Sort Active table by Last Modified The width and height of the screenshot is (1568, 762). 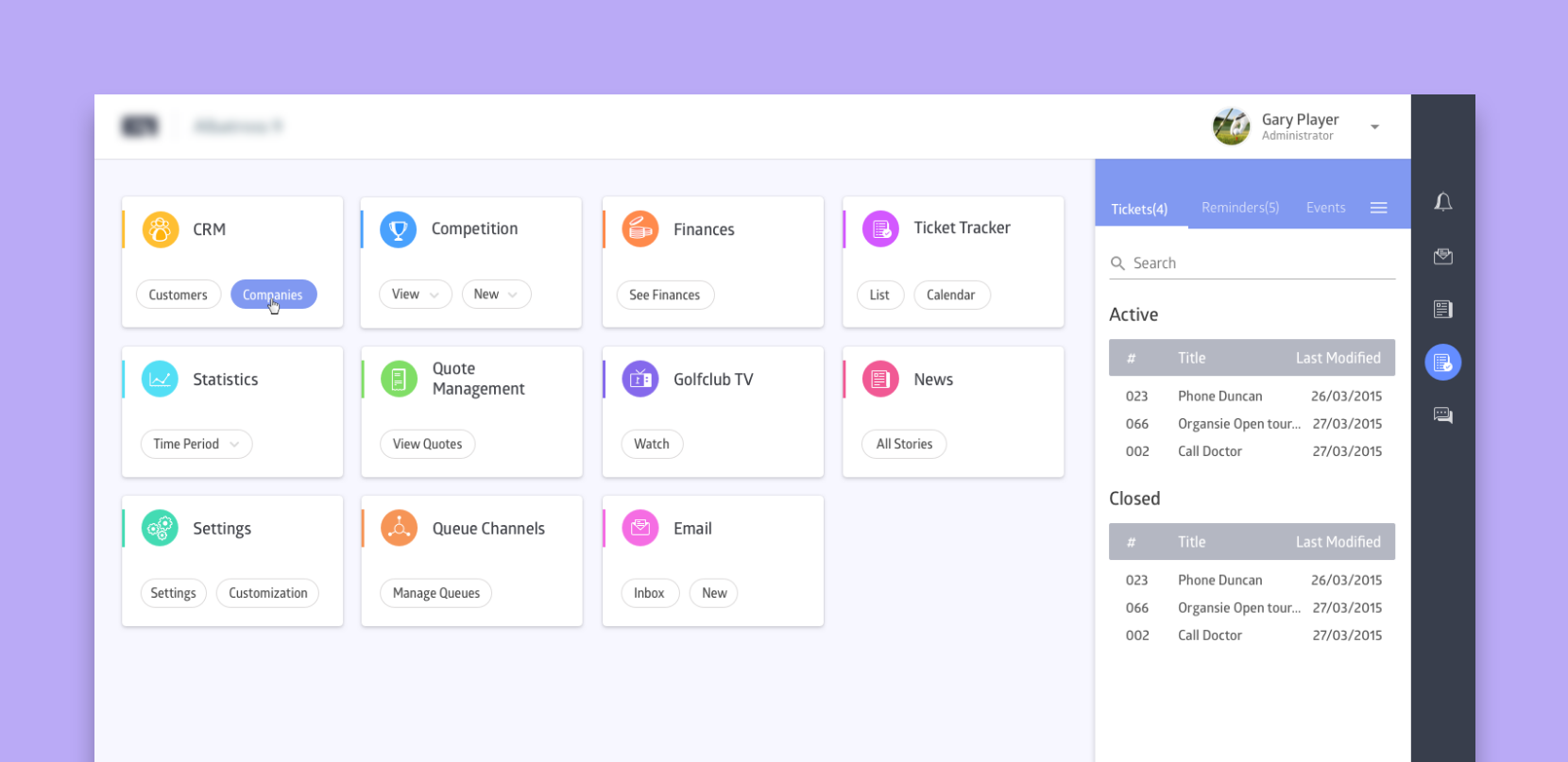click(1338, 358)
